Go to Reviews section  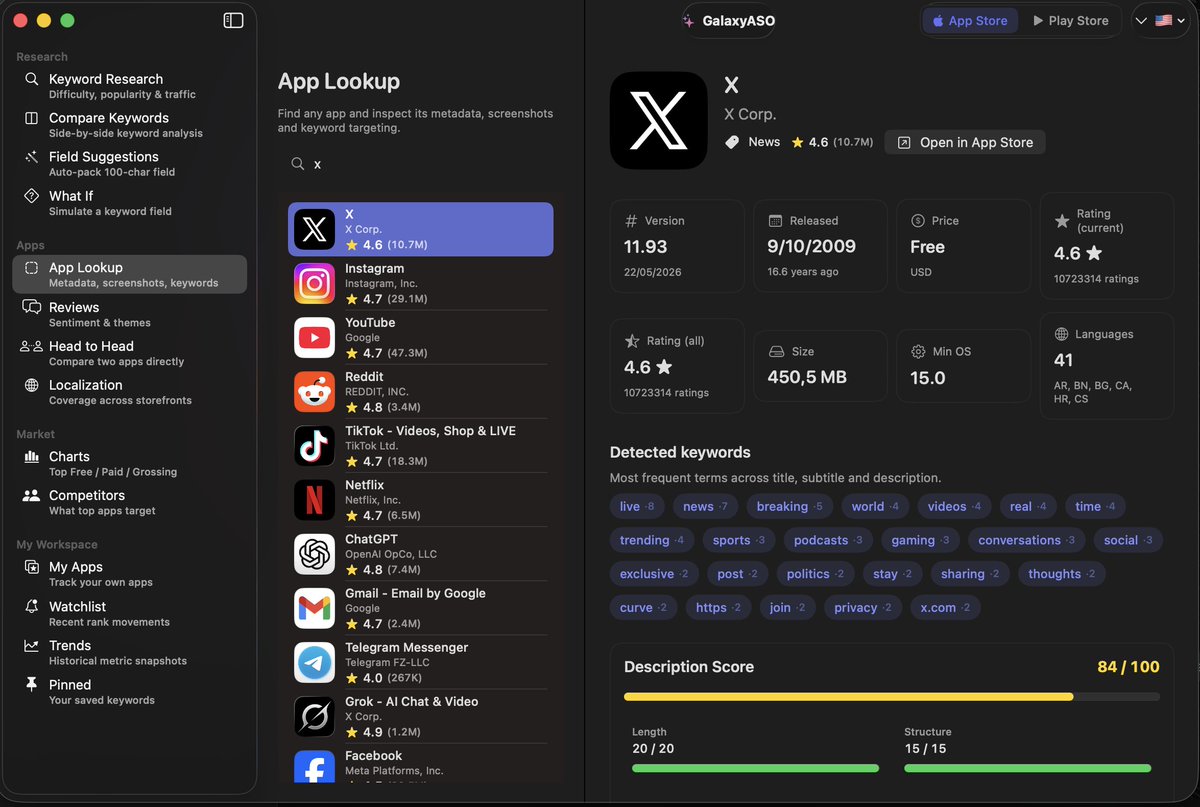click(x=130, y=314)
